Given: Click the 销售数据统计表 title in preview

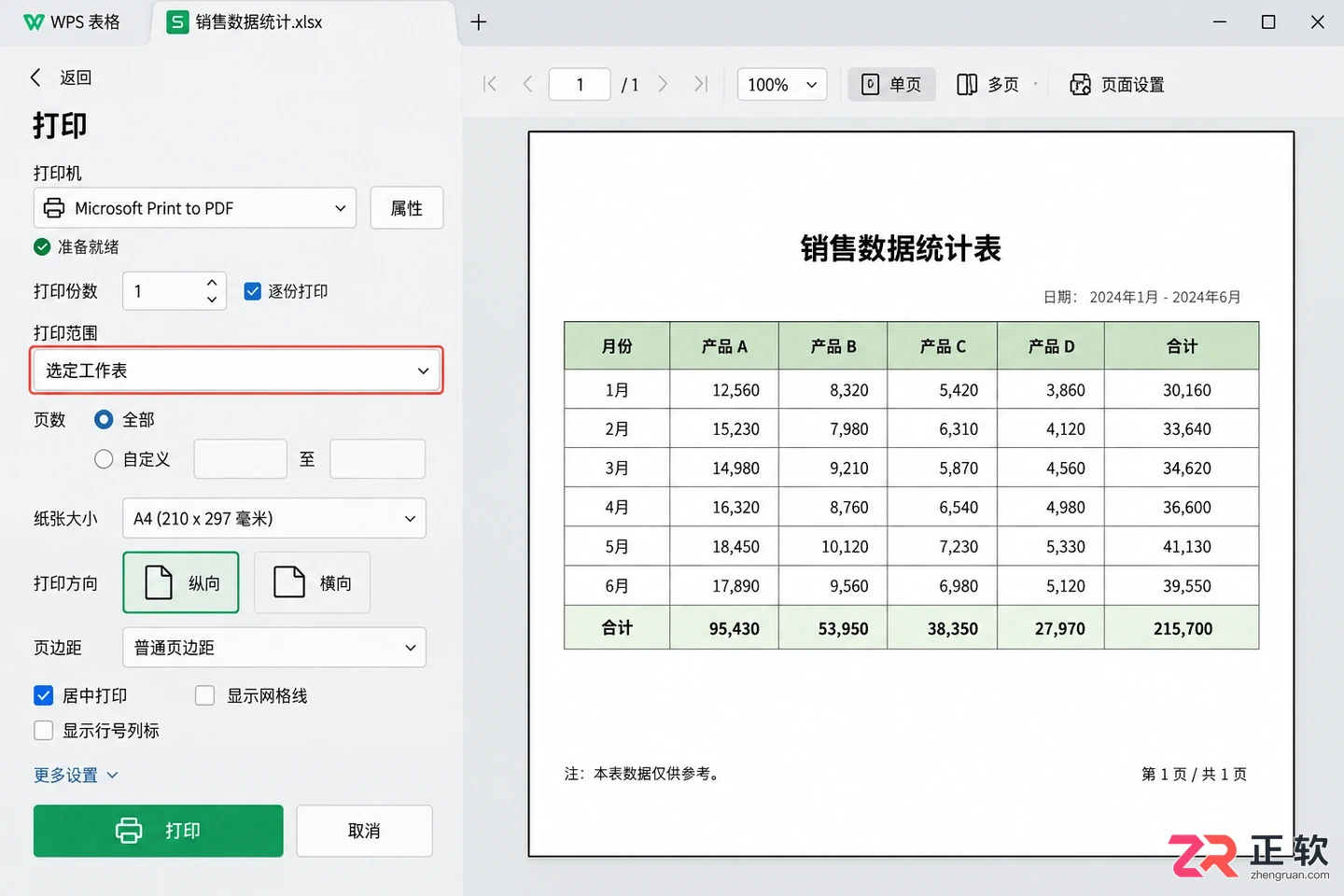Looking at the screenshot, I should click(901, 248).
